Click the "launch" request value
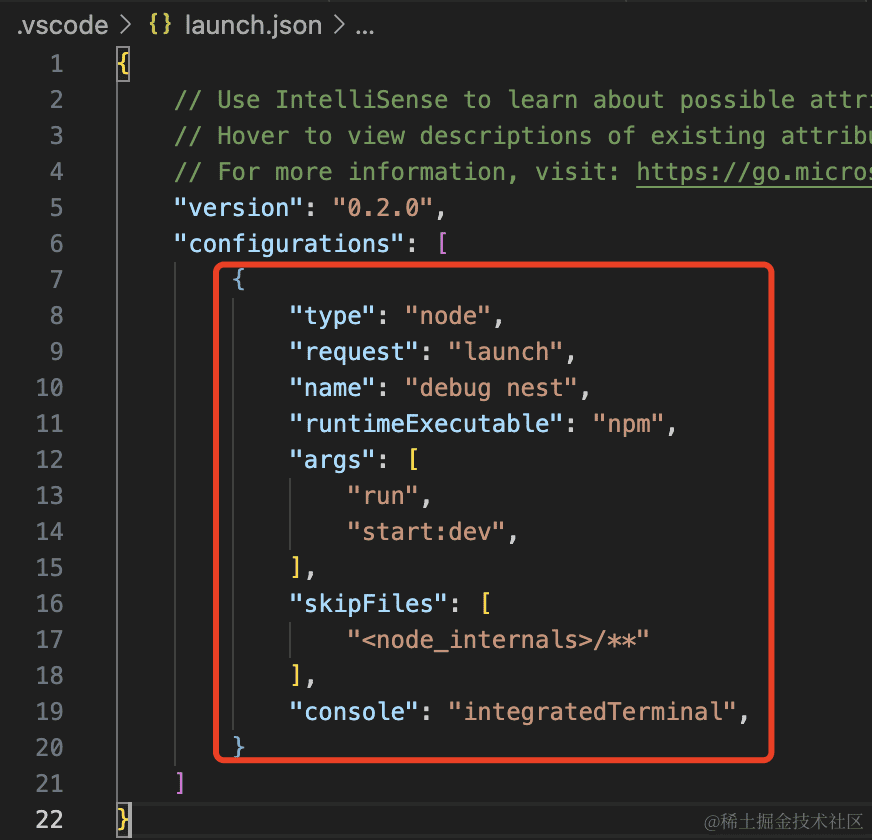 (505, 351)
